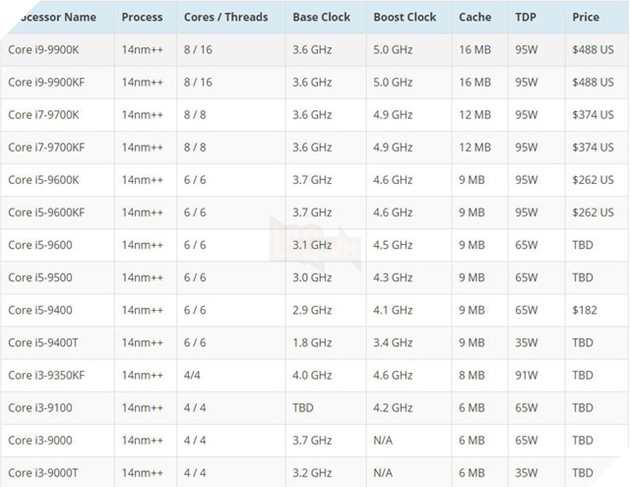Viewport: 630px width, 487px height.
Task: Click the $374 US price for i7-9700KF
Action: pyautogui.click(x=593, y=147)
